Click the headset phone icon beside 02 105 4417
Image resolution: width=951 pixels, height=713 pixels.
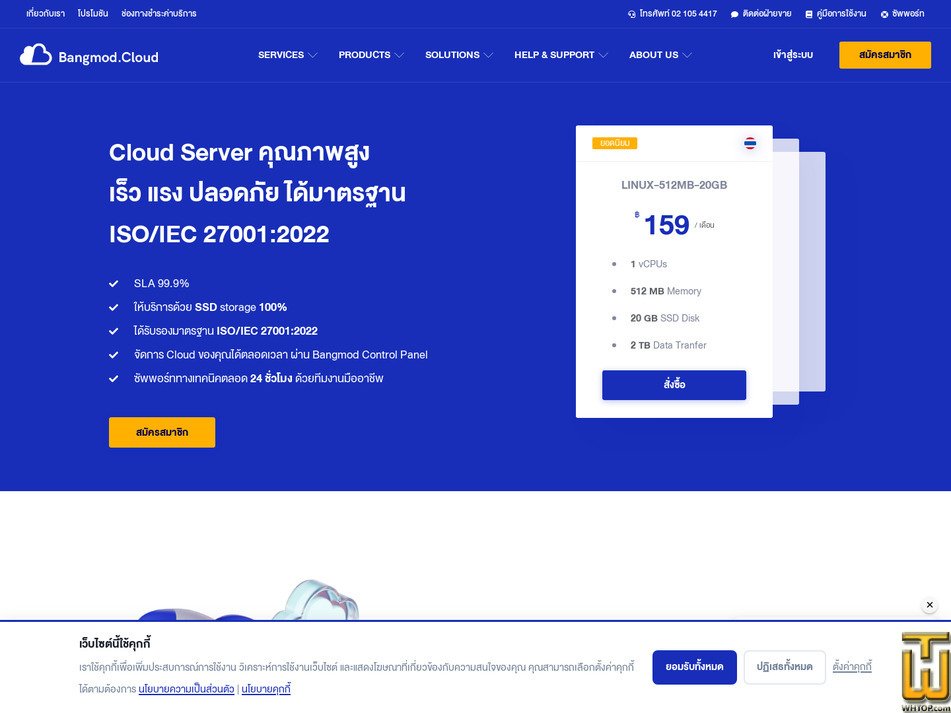[631, 14]
